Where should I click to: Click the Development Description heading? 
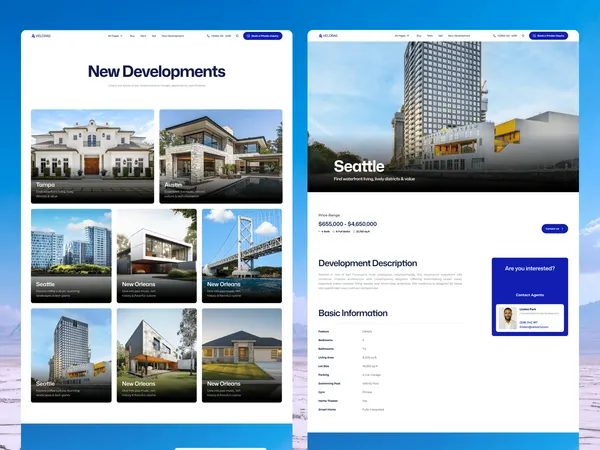point(368,263)
